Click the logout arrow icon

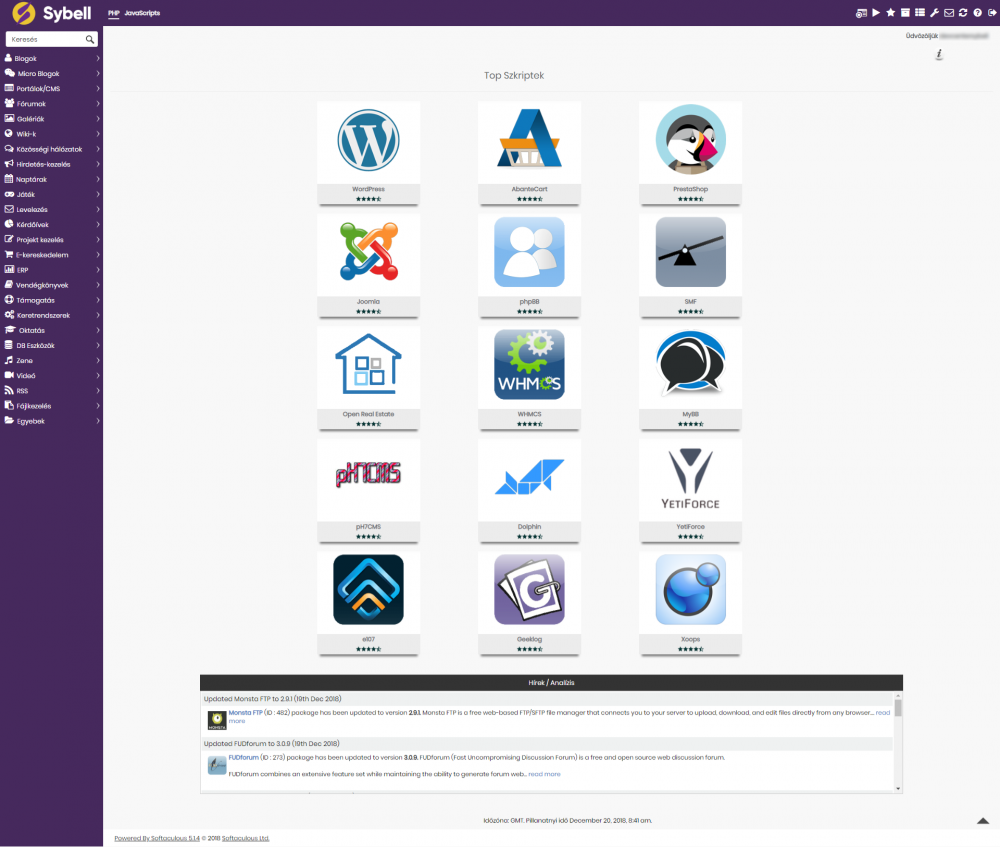992,13
